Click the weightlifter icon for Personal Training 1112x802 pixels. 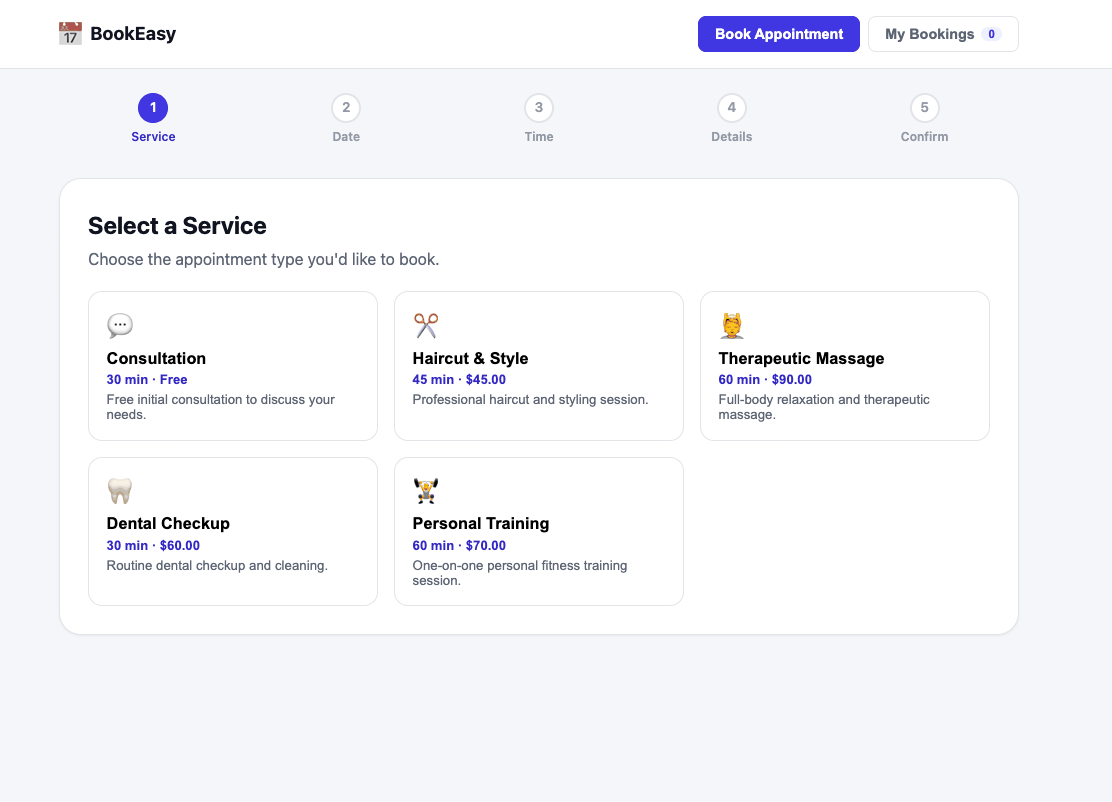426,491
